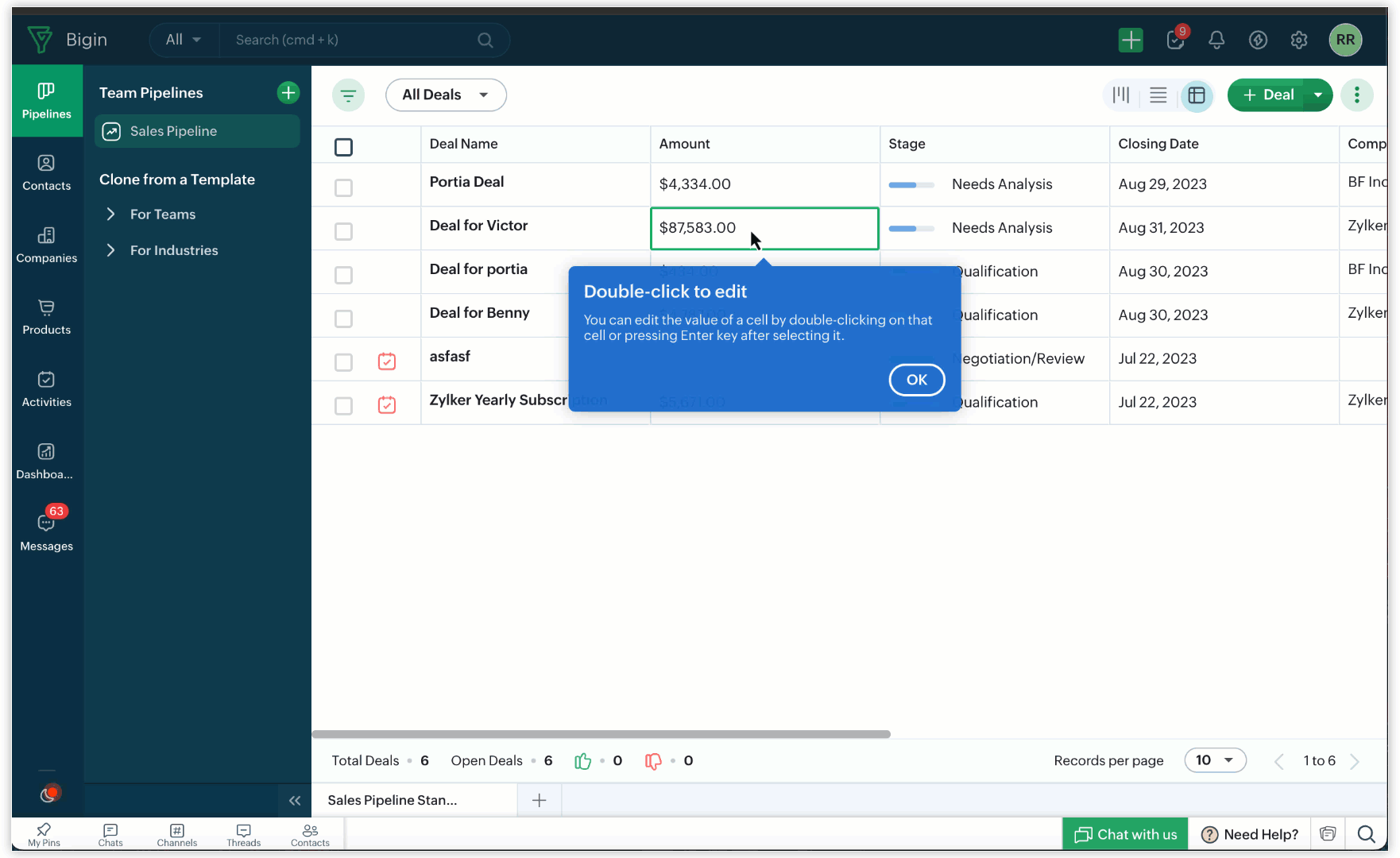Create a new deal with + Deal button
This screenshot has width=1400, height=858.
point(1267,95)
